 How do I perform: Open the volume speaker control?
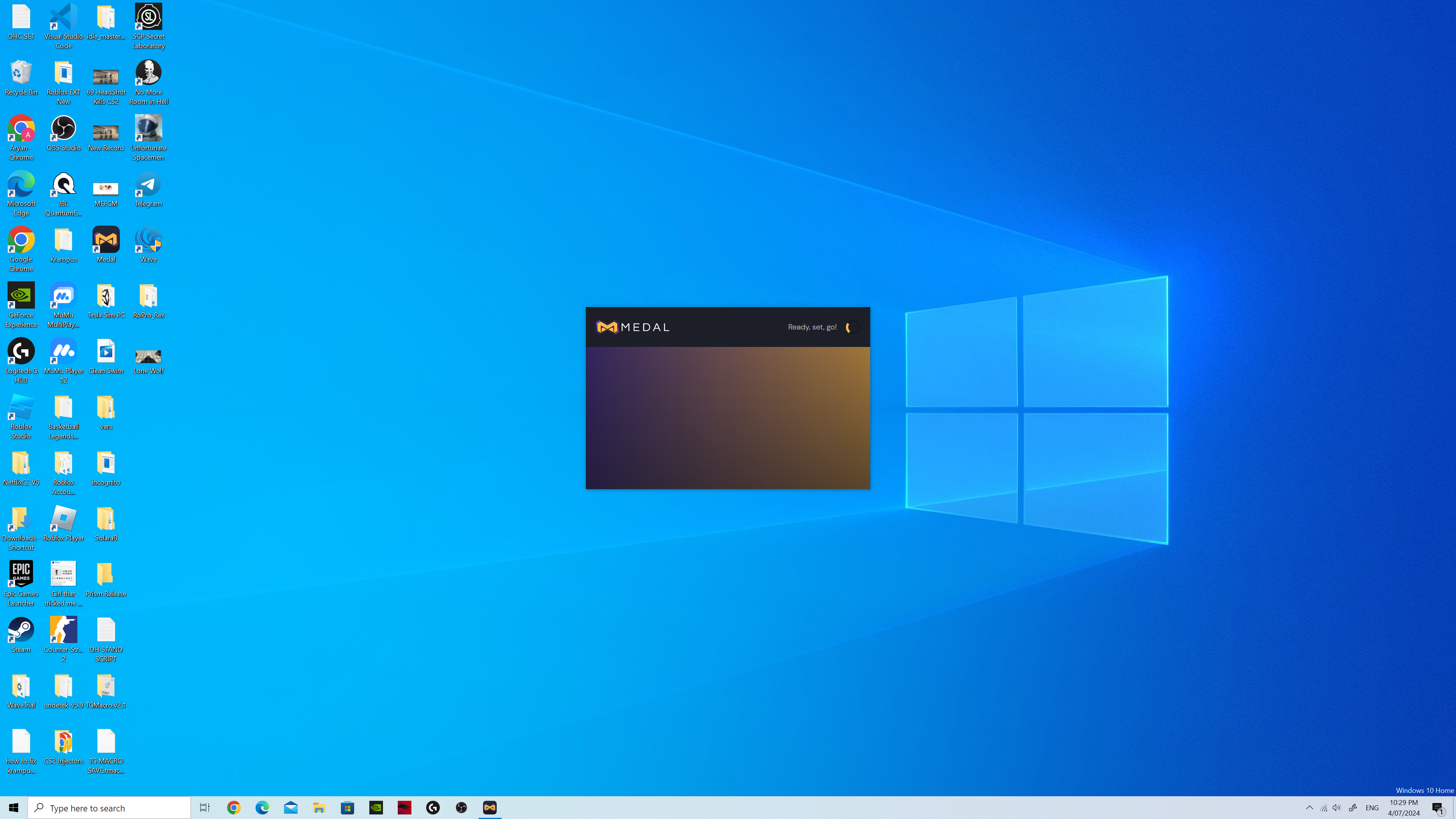click(1336, 808)
